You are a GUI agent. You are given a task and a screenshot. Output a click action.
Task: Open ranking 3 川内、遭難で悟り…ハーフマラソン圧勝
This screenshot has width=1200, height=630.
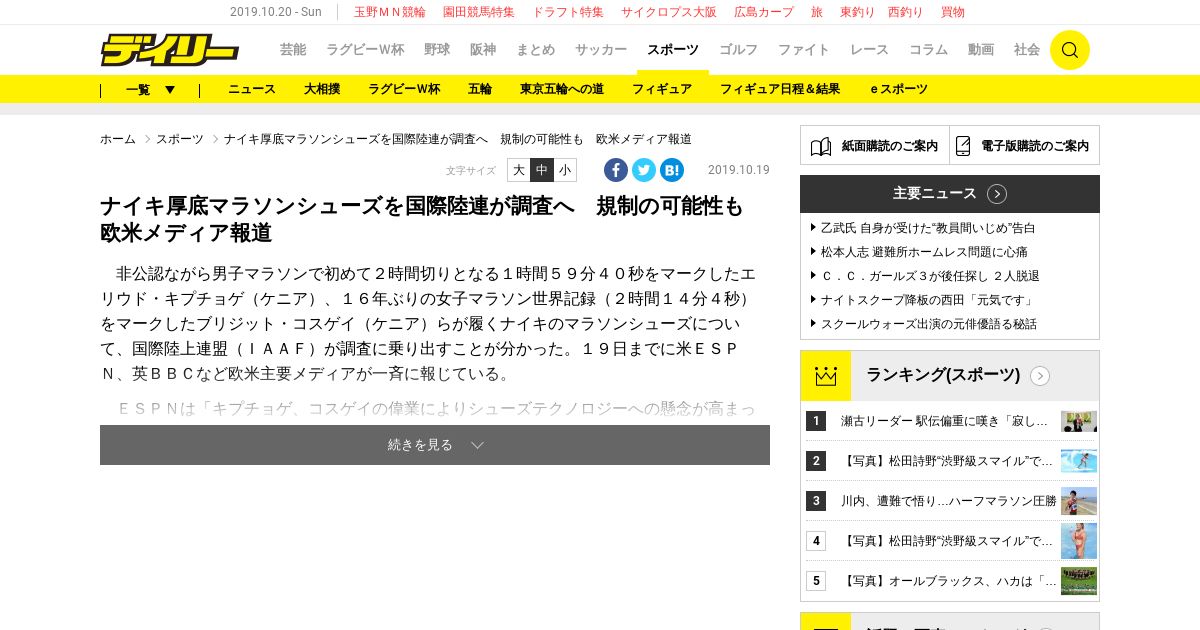tap(948, 501)
